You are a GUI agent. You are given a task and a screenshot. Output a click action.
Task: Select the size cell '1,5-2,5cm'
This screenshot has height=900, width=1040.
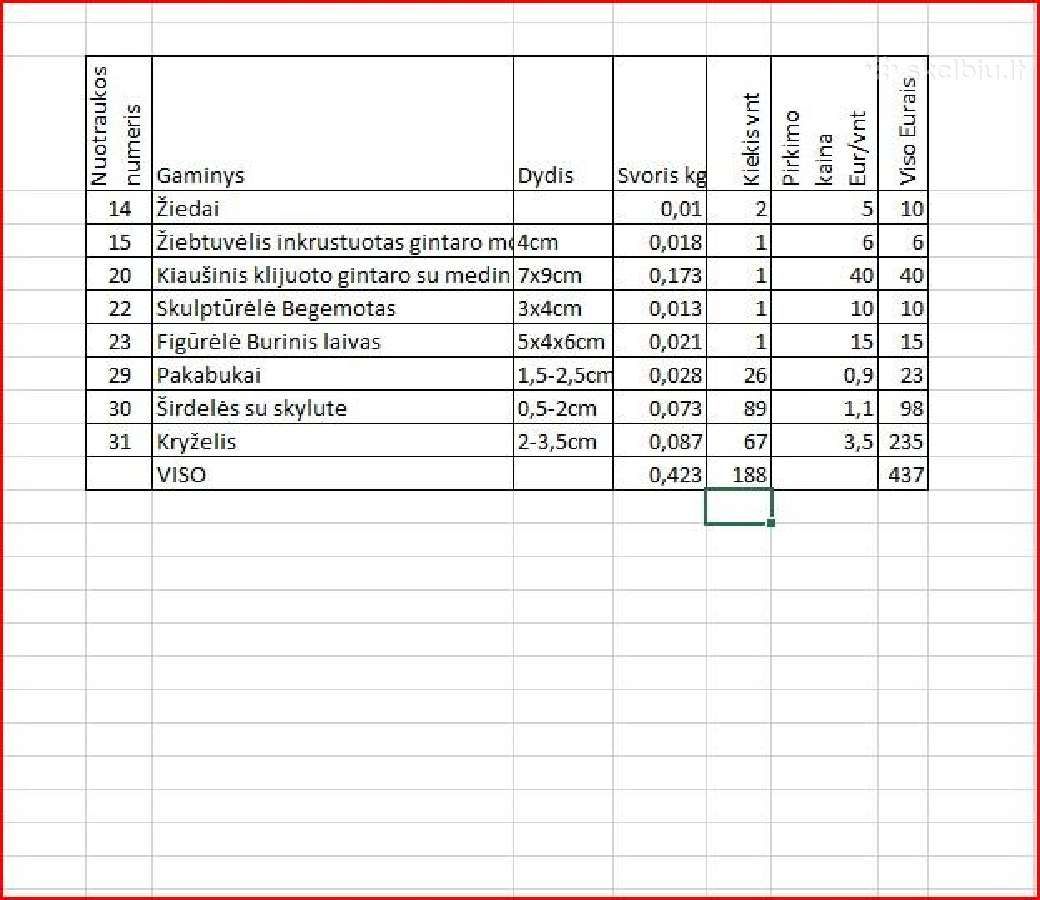pyautogui.click(x=563, y=375)
